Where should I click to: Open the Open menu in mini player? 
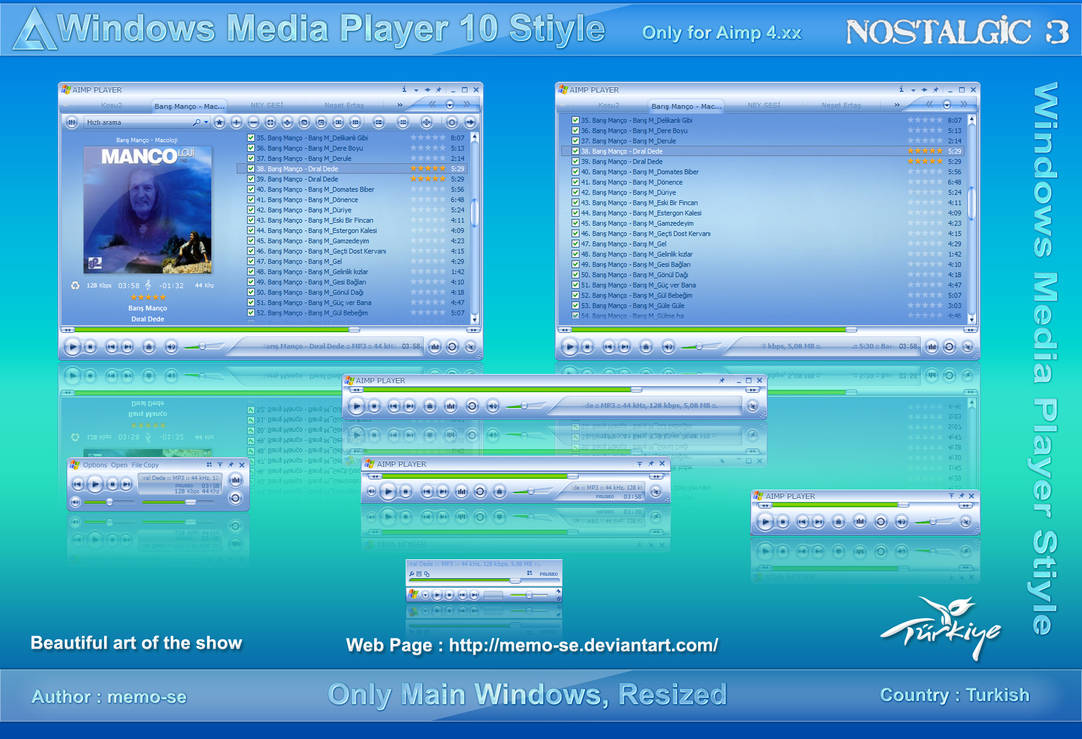tap(119, 465)
